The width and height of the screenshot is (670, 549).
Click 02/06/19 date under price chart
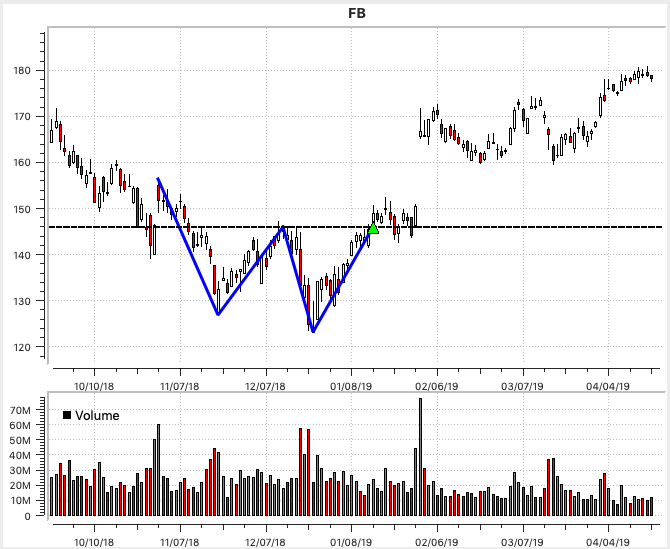(x=437, y=387)
